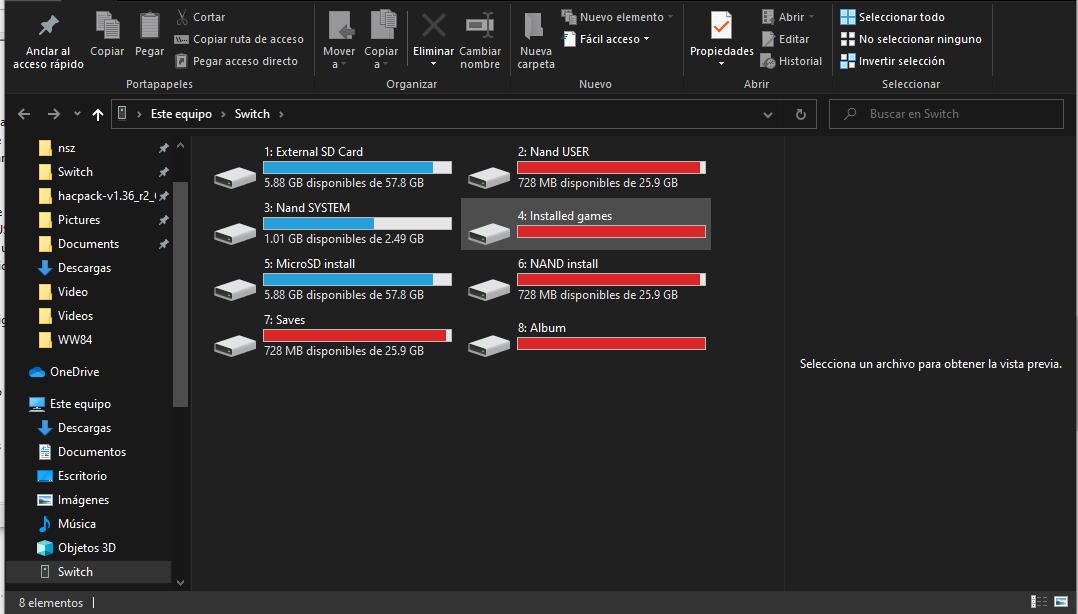Image resolution: width=1078 pixels, height=614 pixels.
Task: Click the Abrir ribbon button
Action: tap(788, 17)
